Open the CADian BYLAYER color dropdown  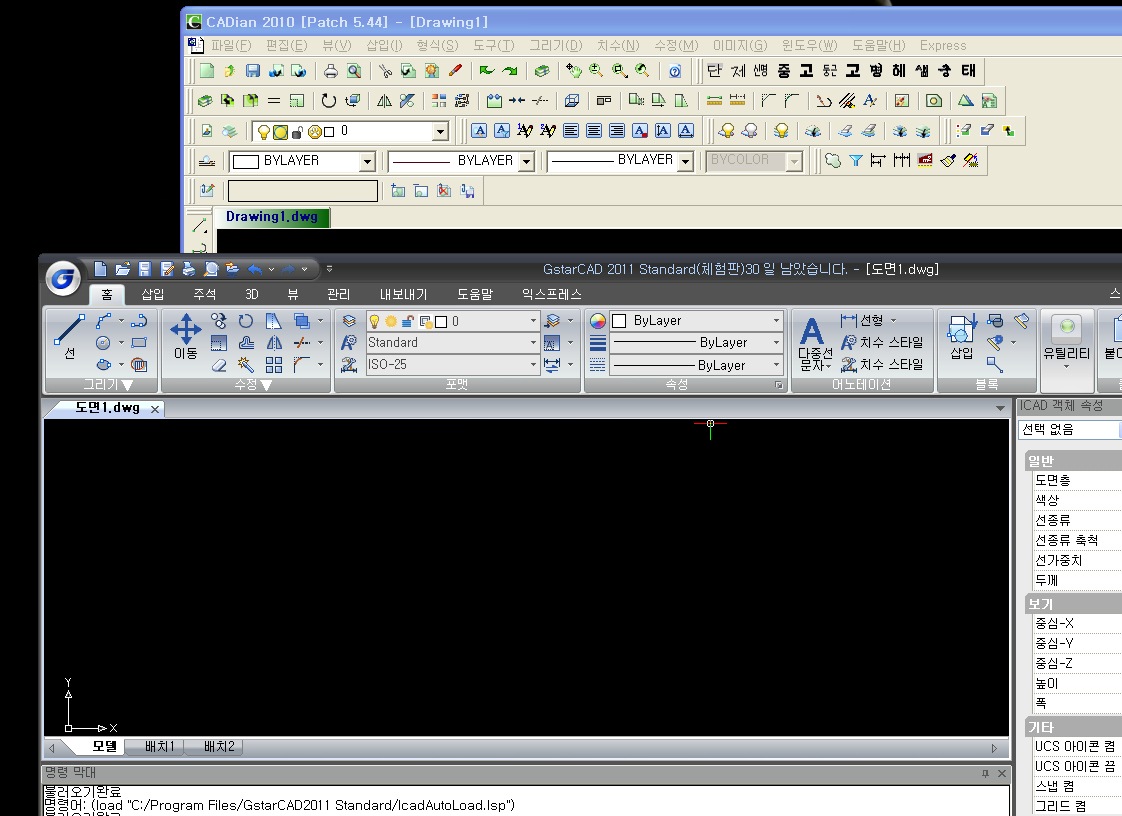click(x=367, y=162)
